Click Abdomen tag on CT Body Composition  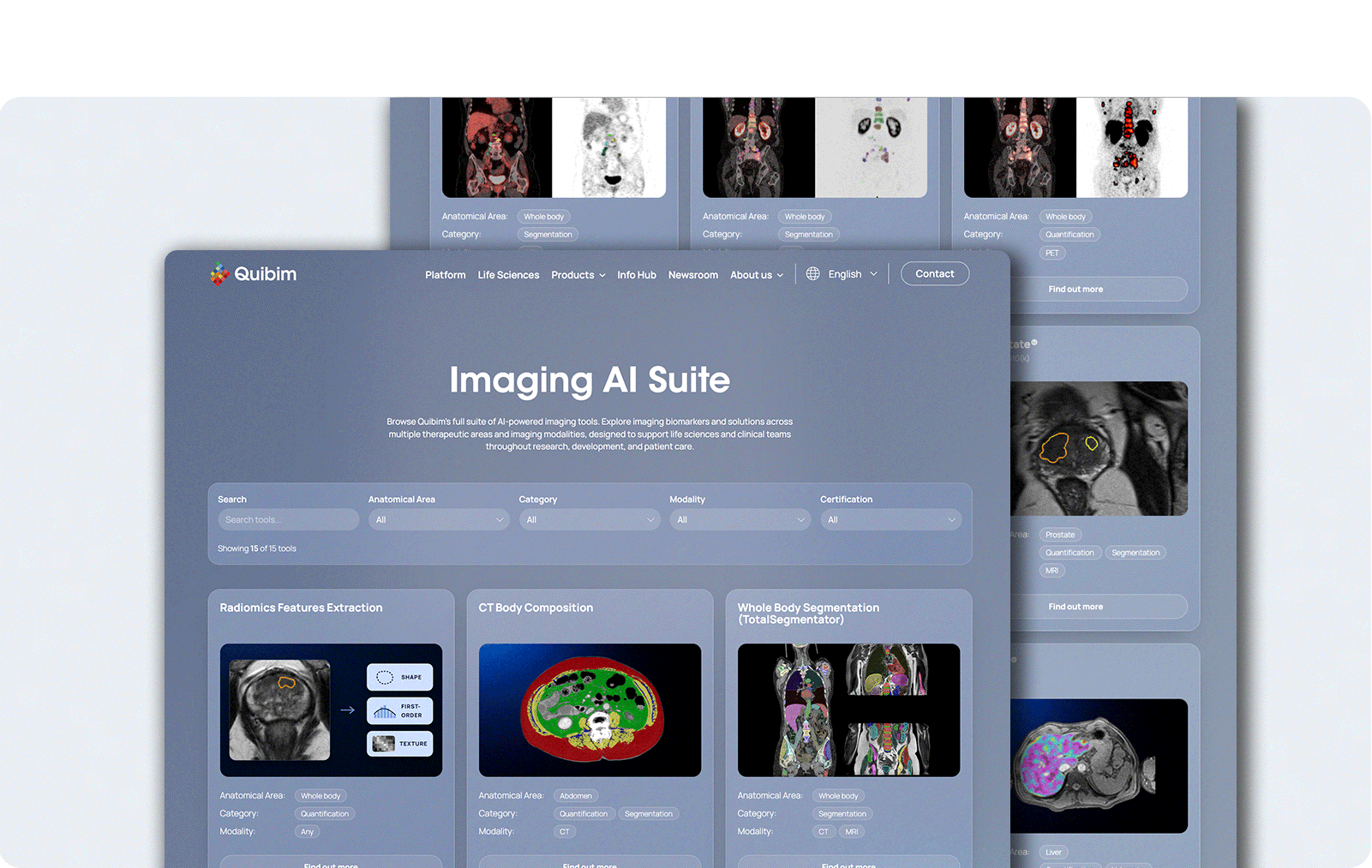coord(576,796)
